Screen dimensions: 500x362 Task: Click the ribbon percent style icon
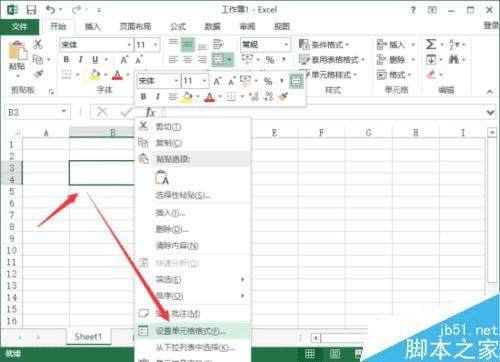click(270, 60)
